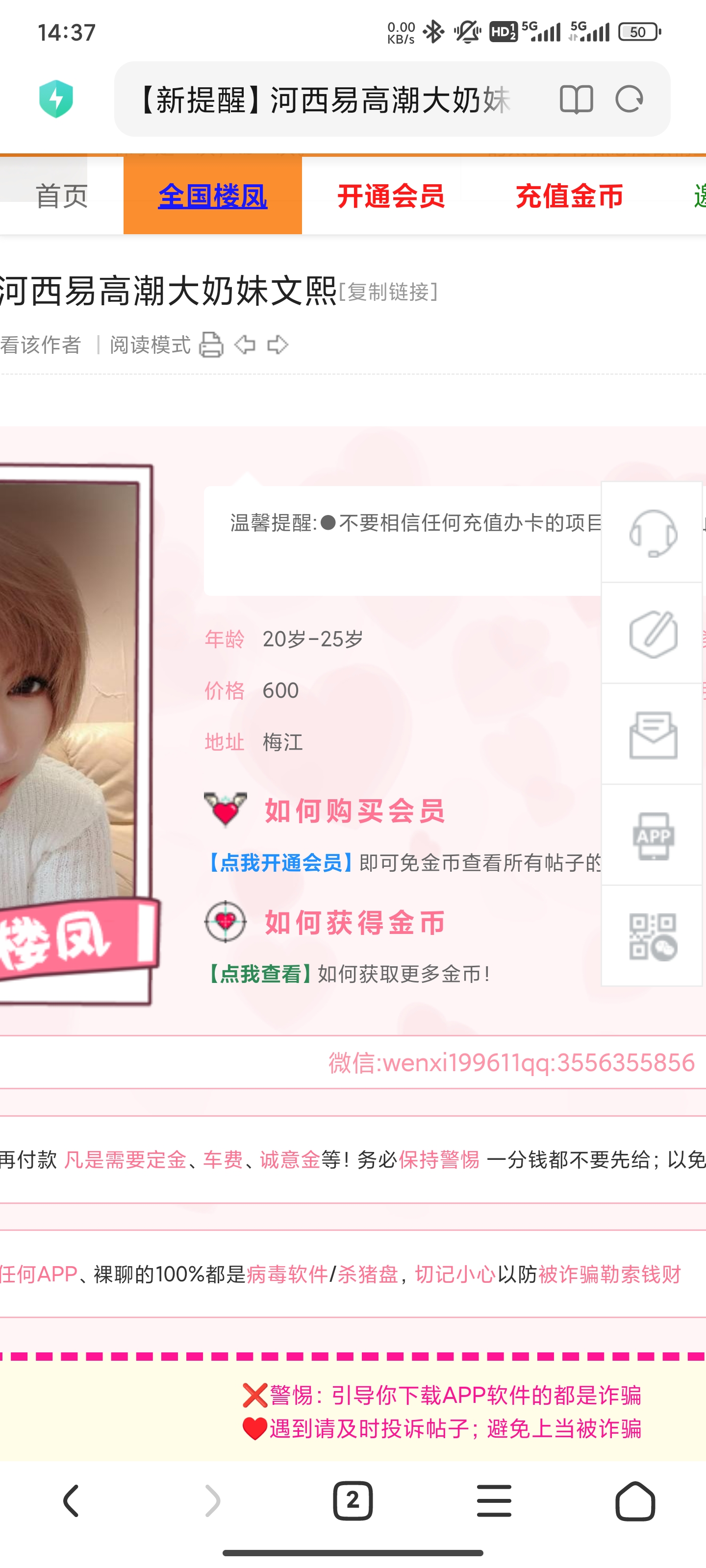Screen dimensions: 706x1568
Task: Tap the pencil edit icon in sidebar
Action: (653, 634)
